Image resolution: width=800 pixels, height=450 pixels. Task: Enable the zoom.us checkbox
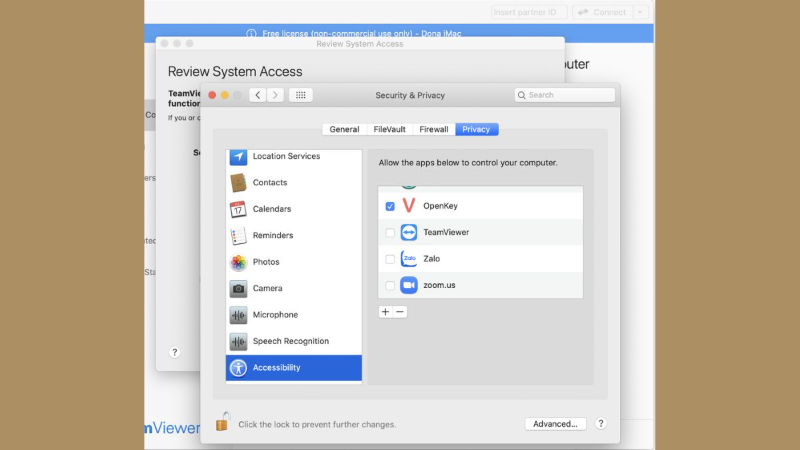click(x=390, y=286)
